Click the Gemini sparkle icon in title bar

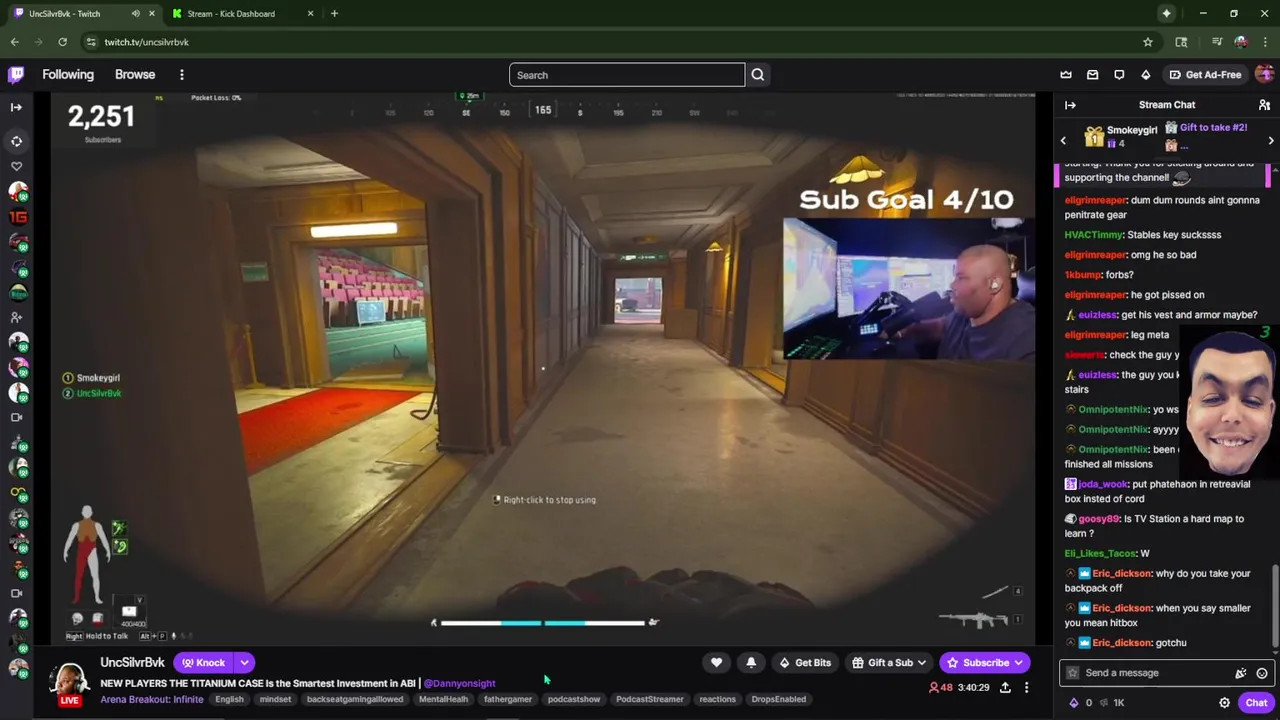point(1166,14)
